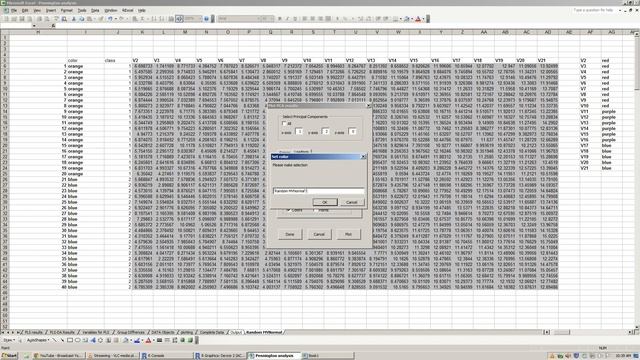Open the Undo history dropdown arrow

(116, 19)
